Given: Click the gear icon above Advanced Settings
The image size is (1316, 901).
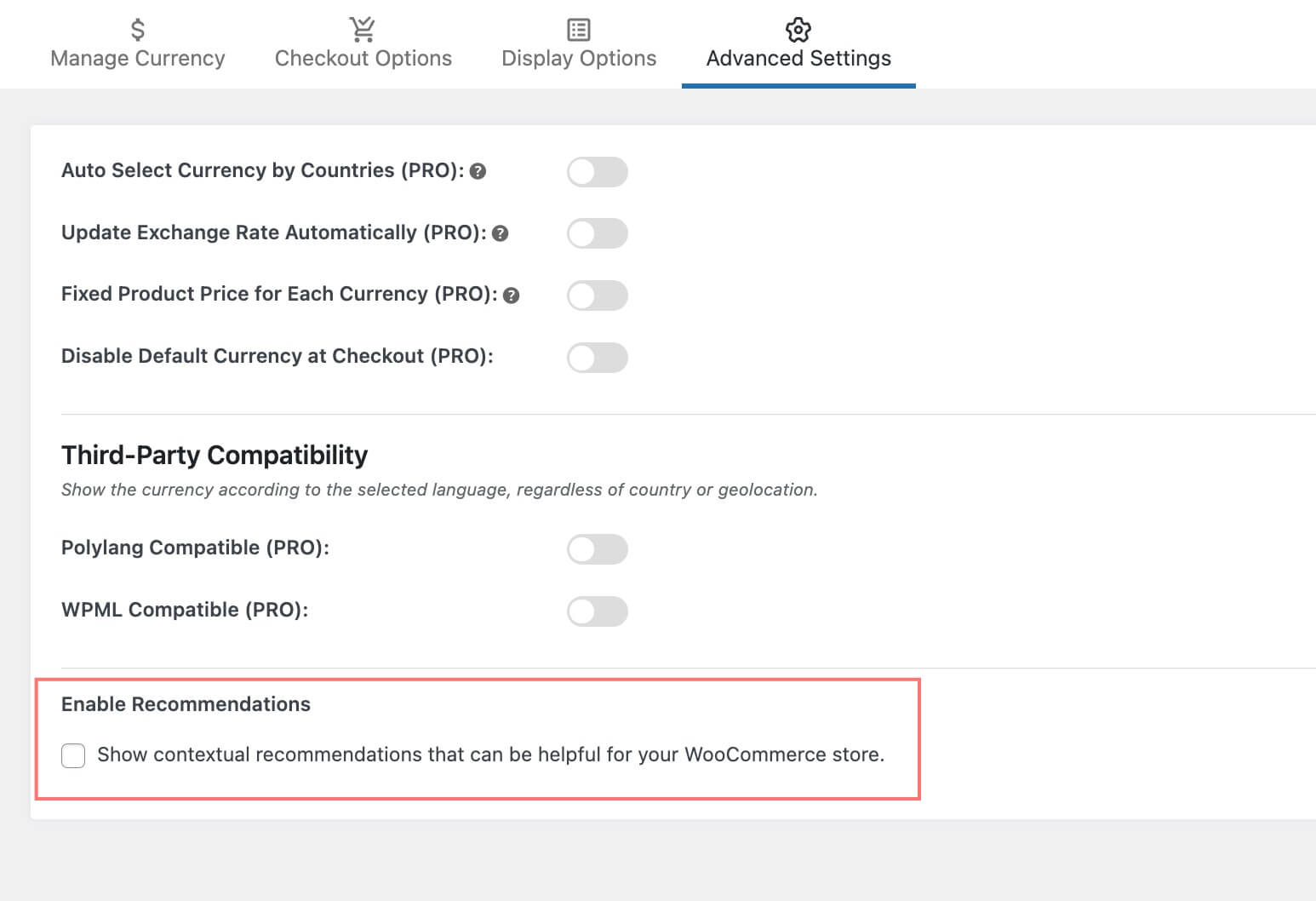Looking at the screenshot, I should [x=798, y=30].
